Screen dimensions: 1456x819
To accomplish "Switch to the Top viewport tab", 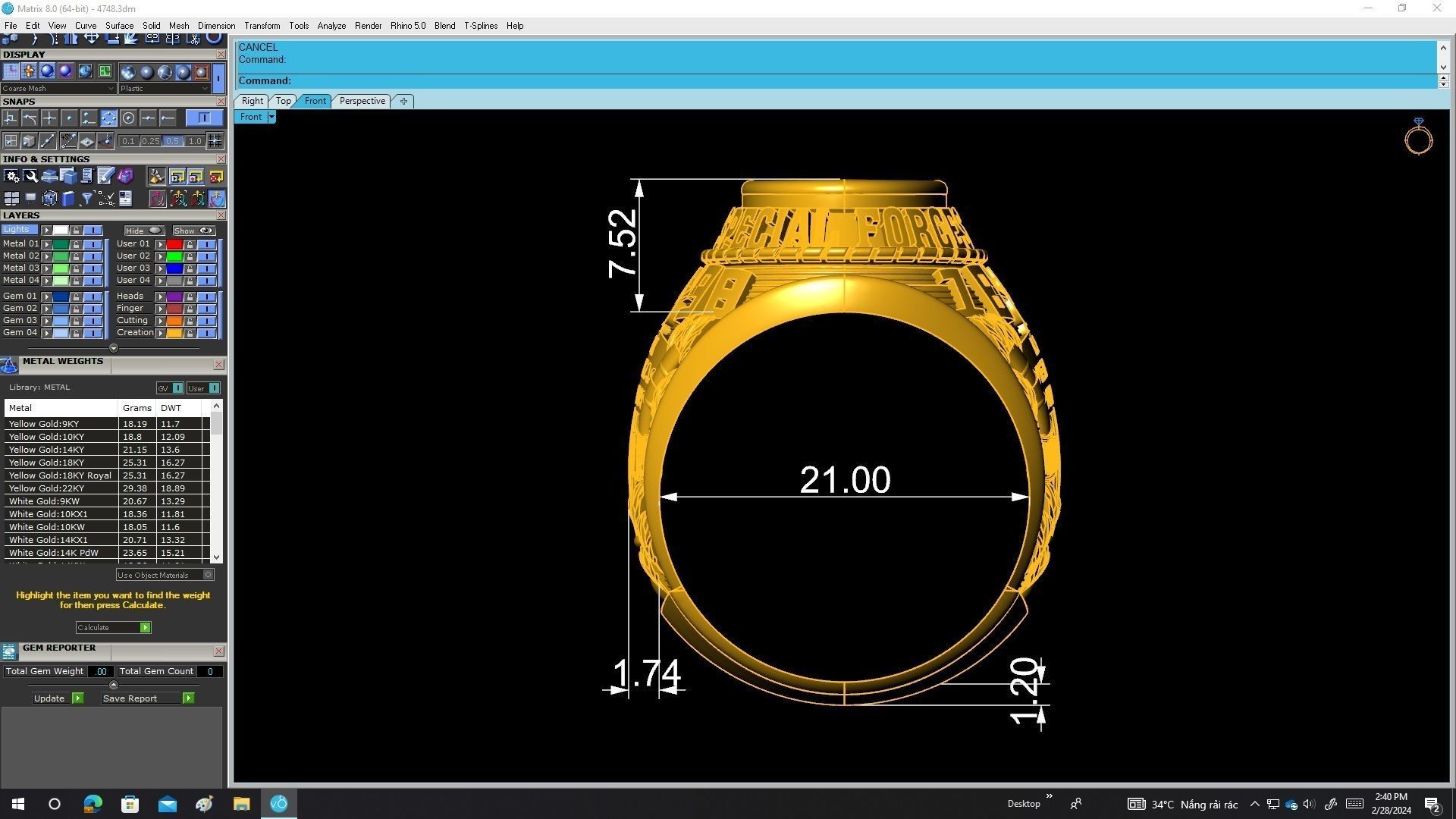I will pyautogui.click(x=283, y=101).
